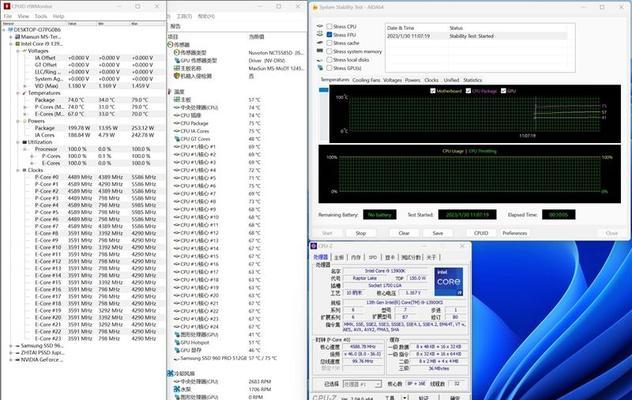This screenshot has width=632, height=400.
Task: Open the Help menu in HWMonitor
Action: [x=58, y=16]
